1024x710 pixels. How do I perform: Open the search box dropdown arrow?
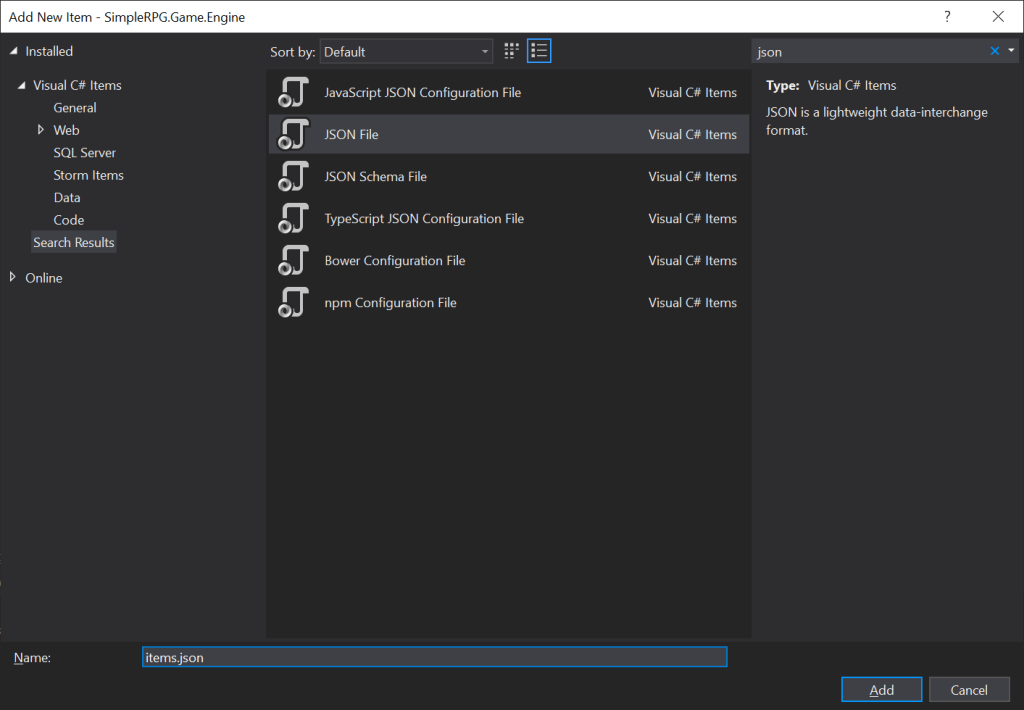click(x=1011, y=51)
